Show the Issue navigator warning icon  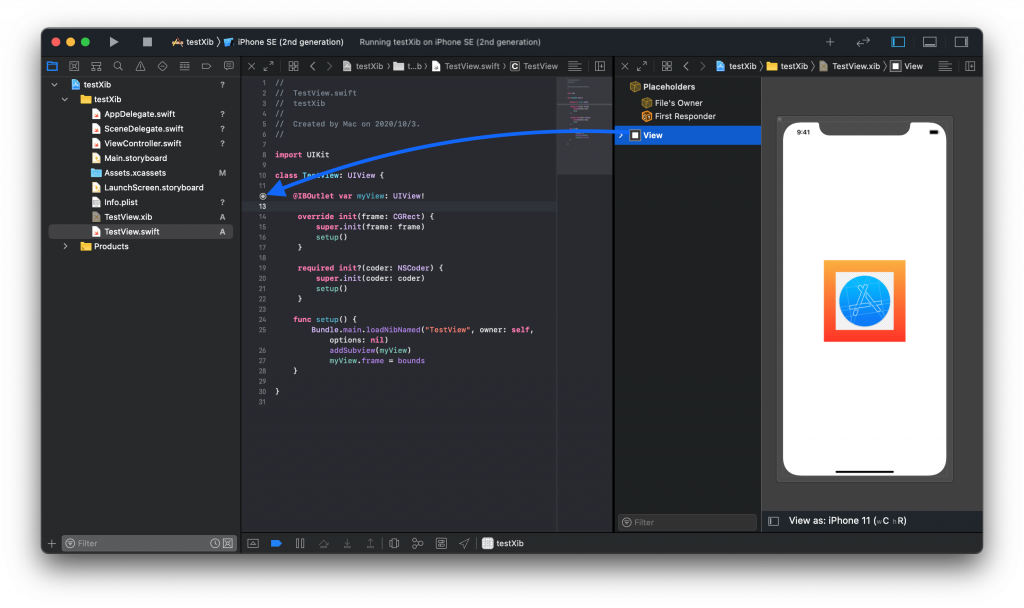(140, 66)
